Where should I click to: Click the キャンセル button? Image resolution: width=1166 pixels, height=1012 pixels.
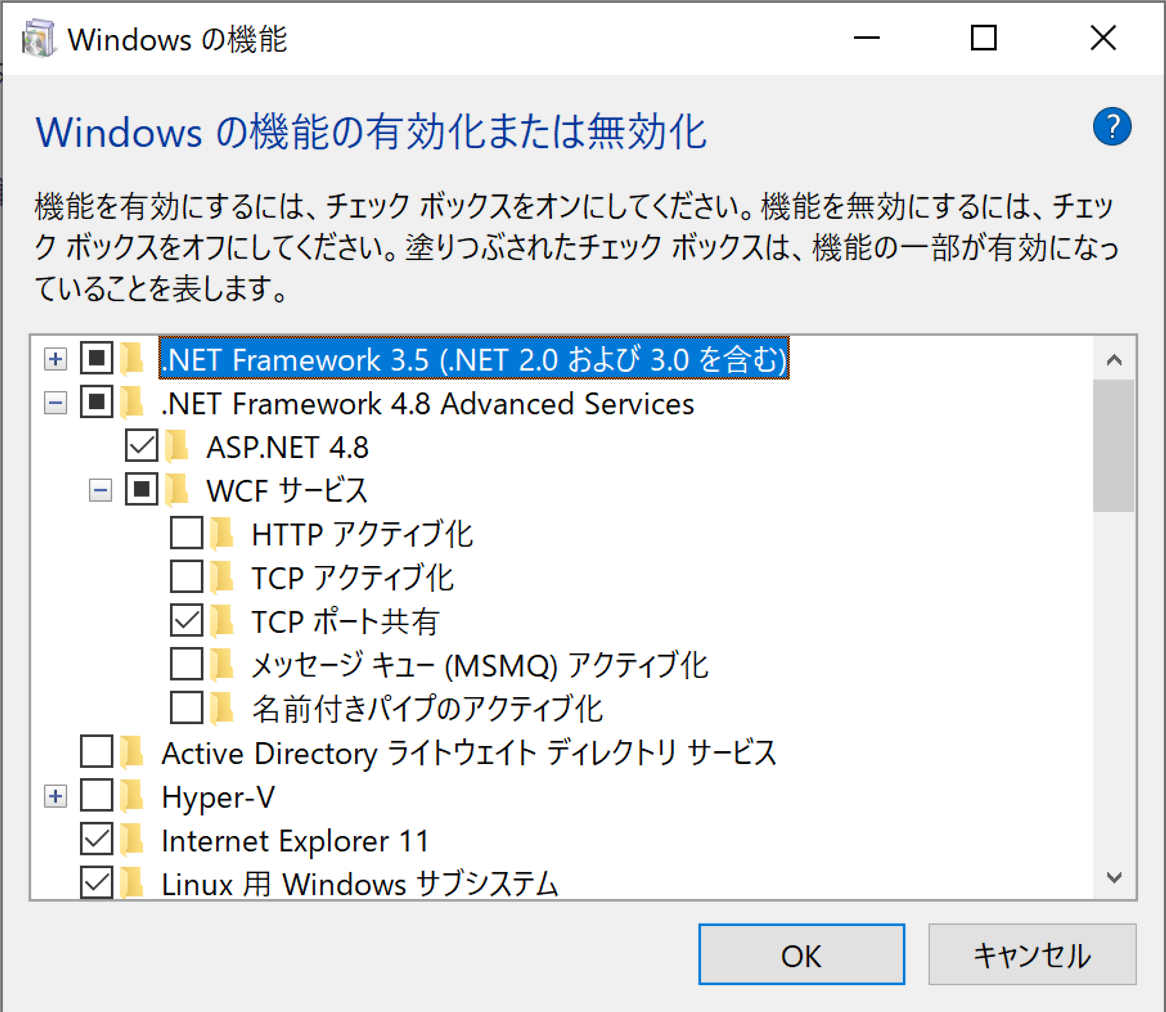point(1032,955)
